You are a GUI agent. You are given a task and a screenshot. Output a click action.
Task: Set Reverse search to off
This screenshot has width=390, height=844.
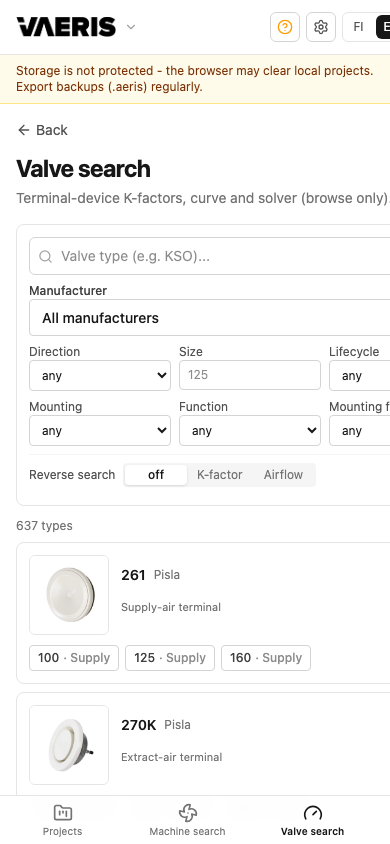156,475
